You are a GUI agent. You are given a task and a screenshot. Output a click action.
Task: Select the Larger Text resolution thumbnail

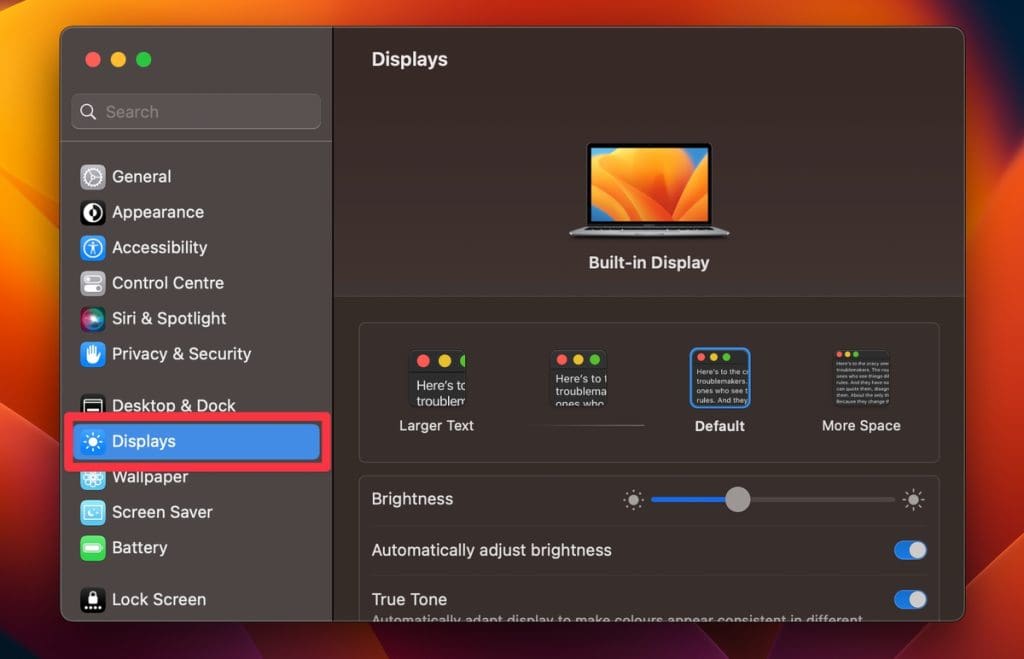click(437, 379)
